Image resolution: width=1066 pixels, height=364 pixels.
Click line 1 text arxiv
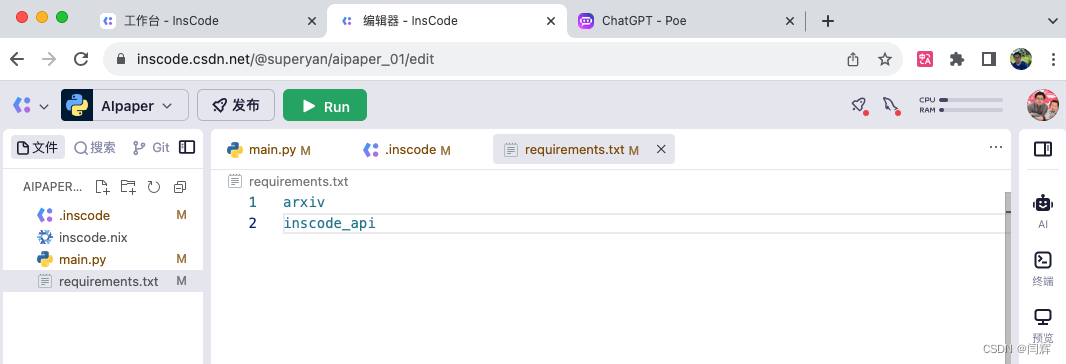305,202
